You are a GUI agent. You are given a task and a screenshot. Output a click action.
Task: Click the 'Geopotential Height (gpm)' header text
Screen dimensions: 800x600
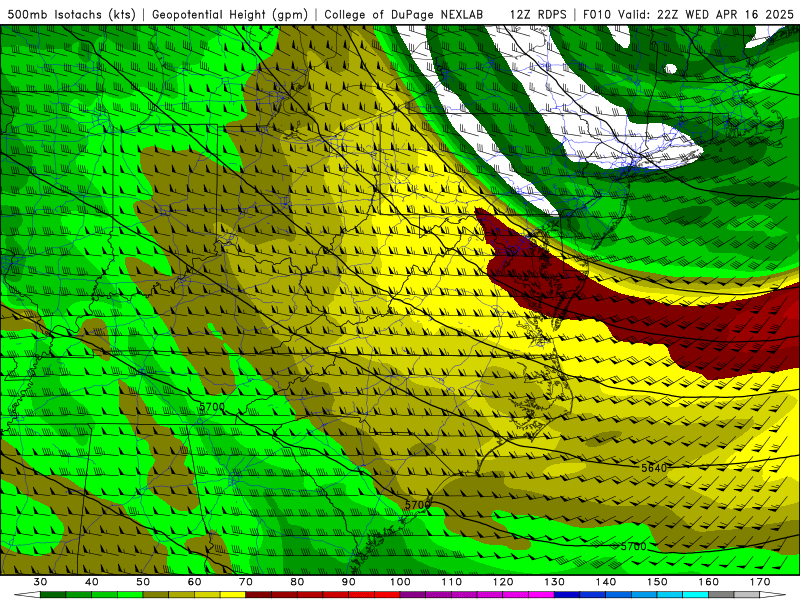click(x=230, y=14)
